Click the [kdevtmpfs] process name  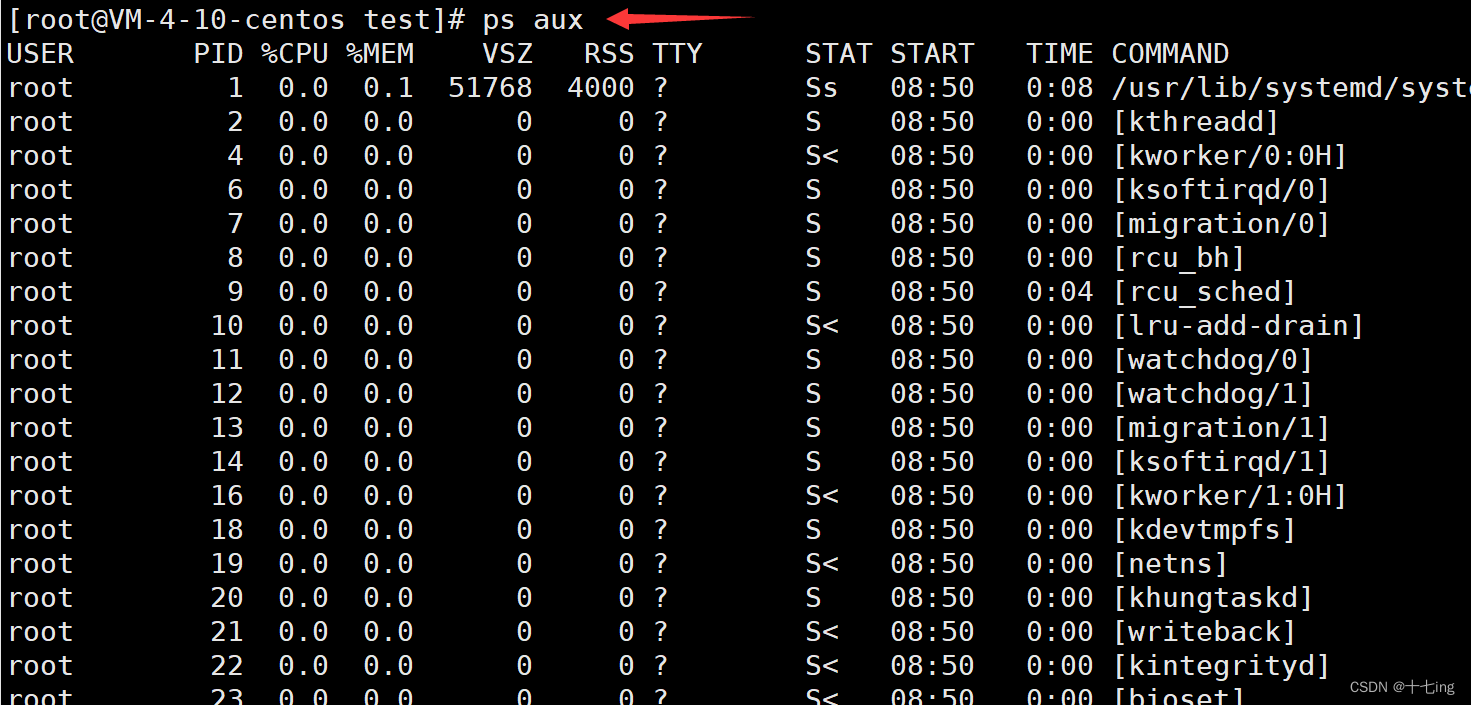coord(1204,530)
